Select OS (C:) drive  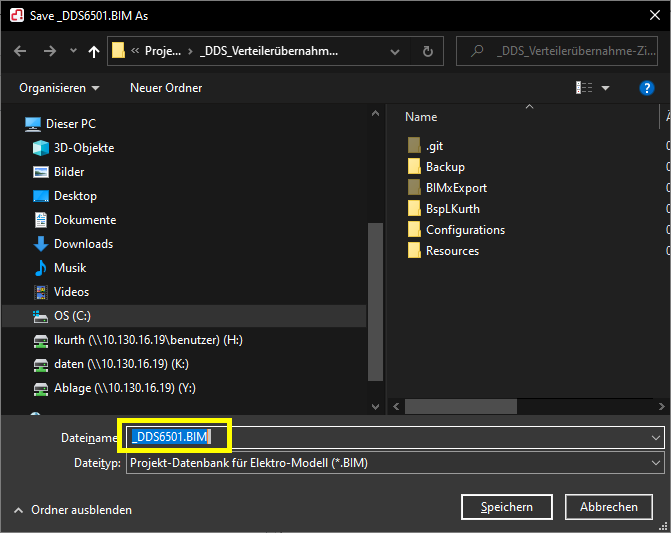pos(184,316)
